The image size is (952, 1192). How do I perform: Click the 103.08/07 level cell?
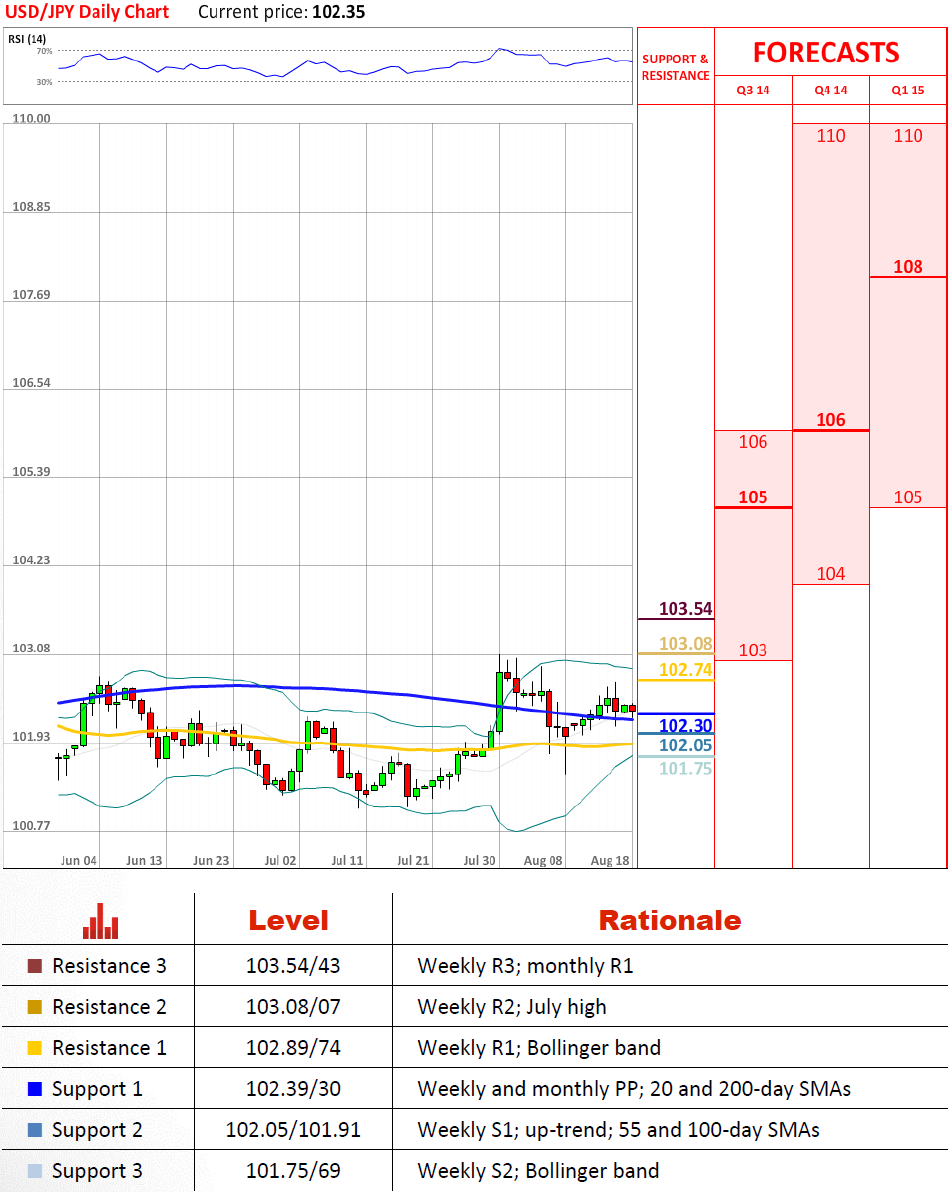[293, 1007]
